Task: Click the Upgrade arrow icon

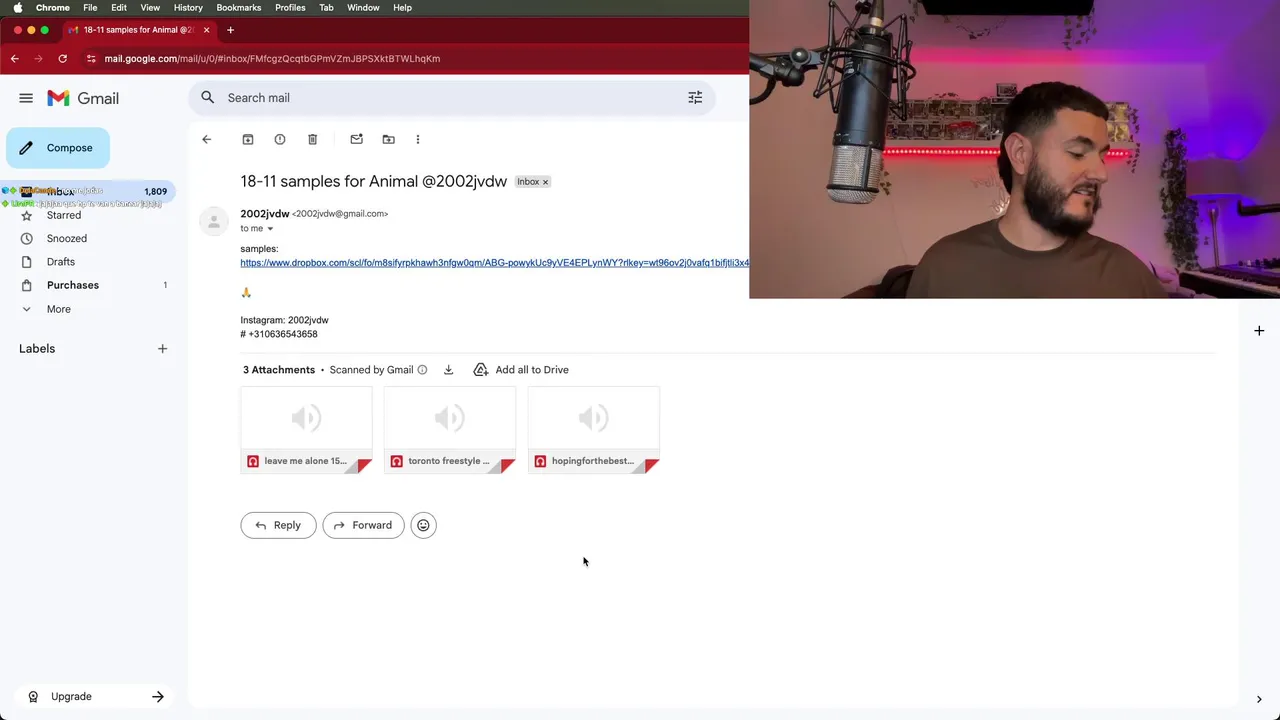Action: [158, 696]
